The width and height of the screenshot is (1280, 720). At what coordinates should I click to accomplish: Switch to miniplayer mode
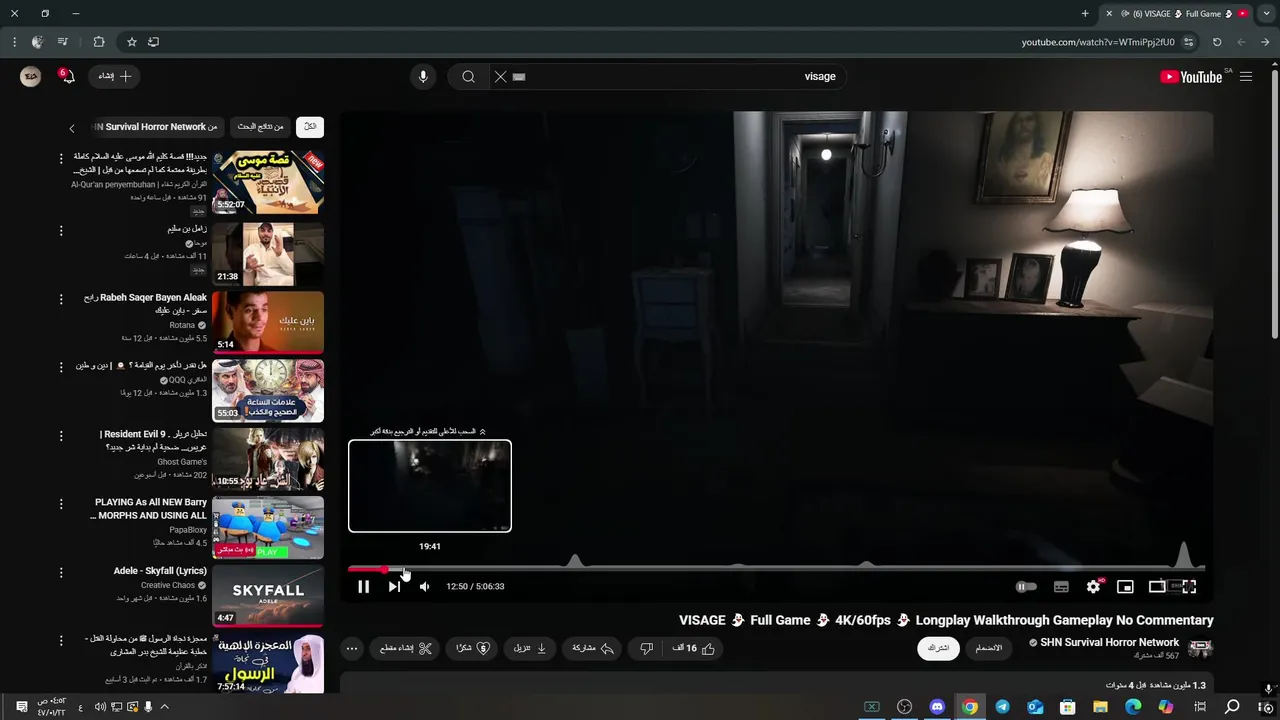tap(1125, 587)
